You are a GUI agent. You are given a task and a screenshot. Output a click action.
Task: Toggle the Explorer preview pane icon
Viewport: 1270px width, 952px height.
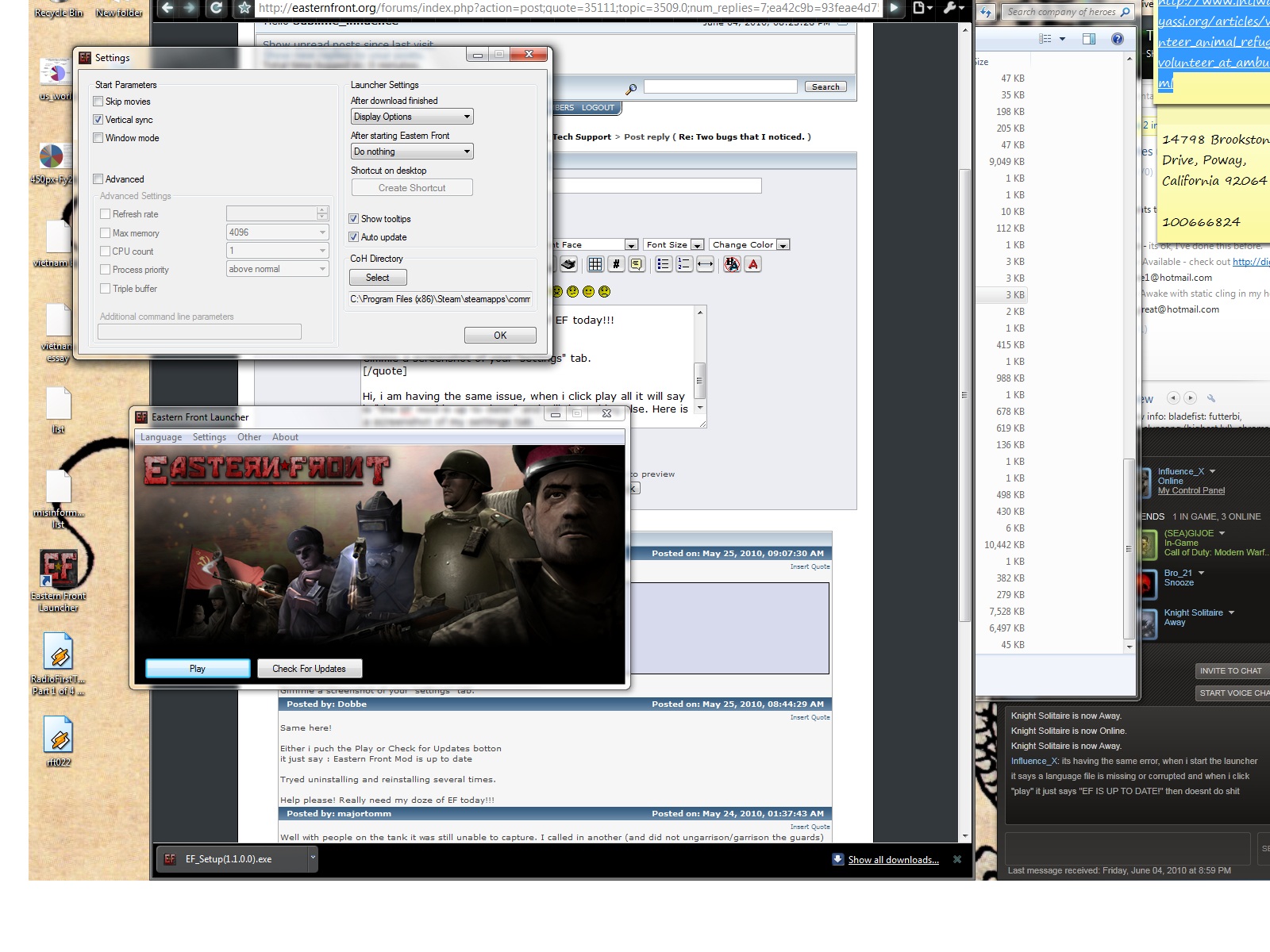tap(1089, 39)
